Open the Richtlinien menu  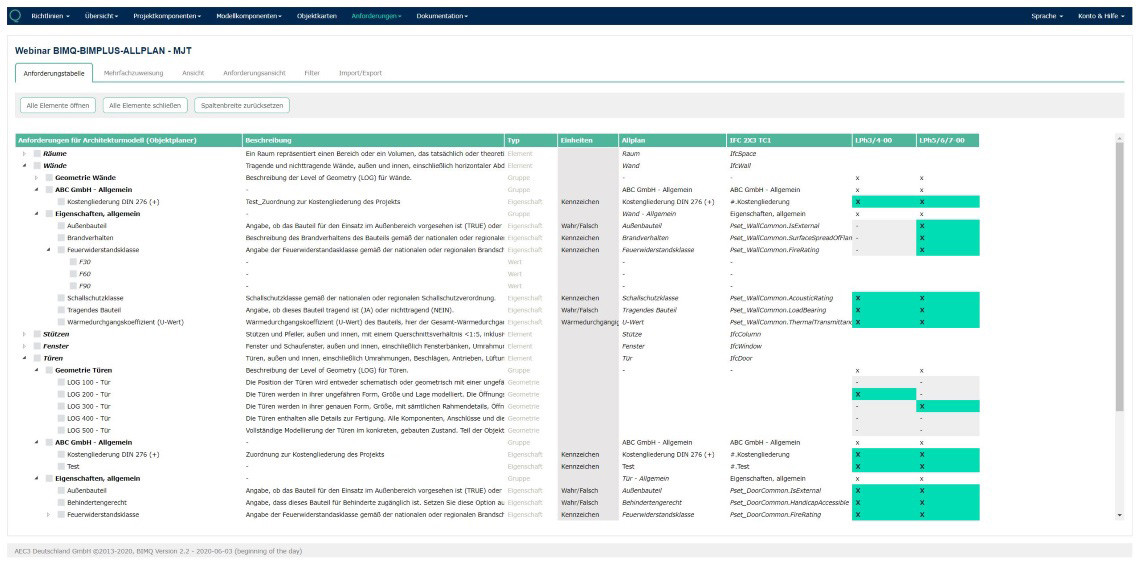[x=50, y=16]
